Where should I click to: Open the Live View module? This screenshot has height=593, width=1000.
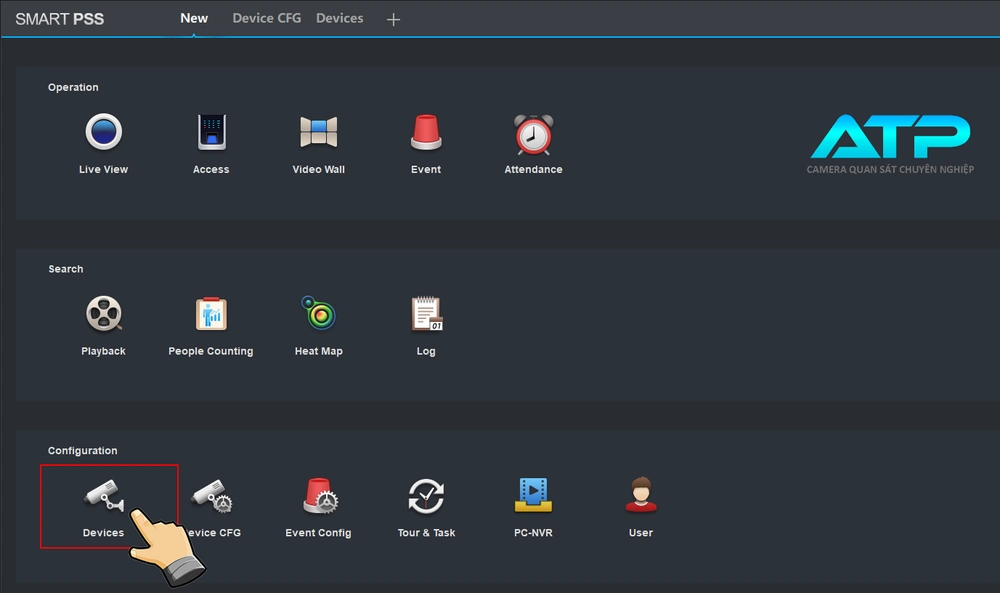coord(103,133)
